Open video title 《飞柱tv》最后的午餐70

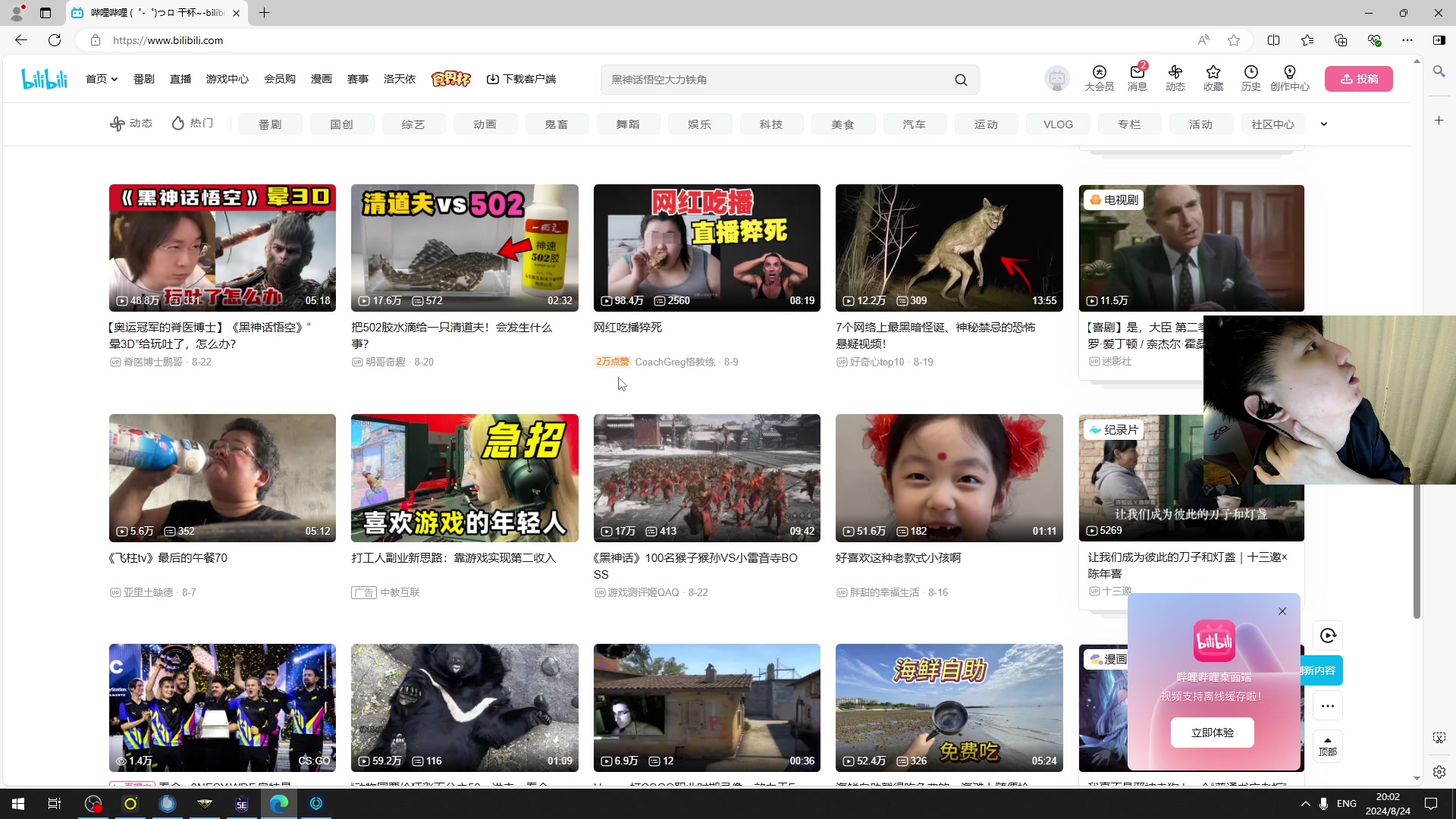[168, 558]
